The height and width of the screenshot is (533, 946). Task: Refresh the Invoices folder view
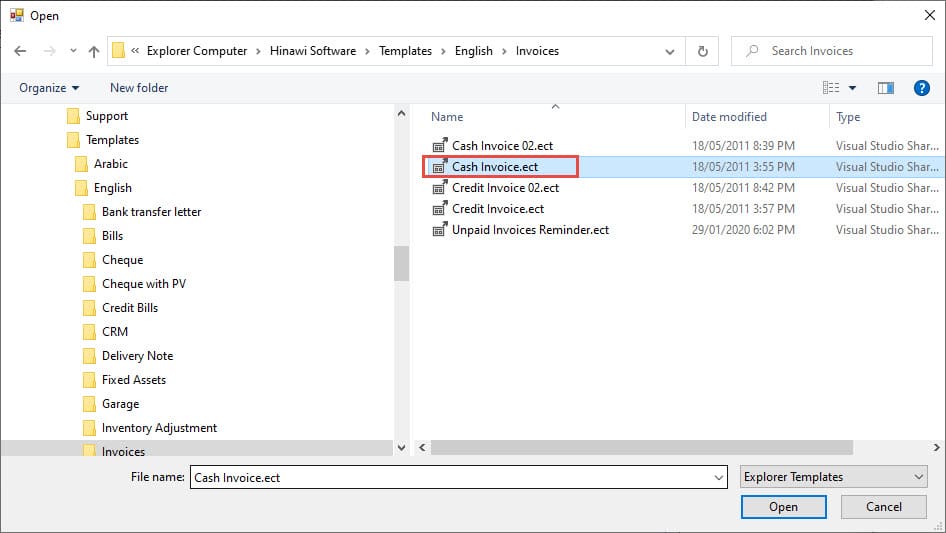(702, 51)
